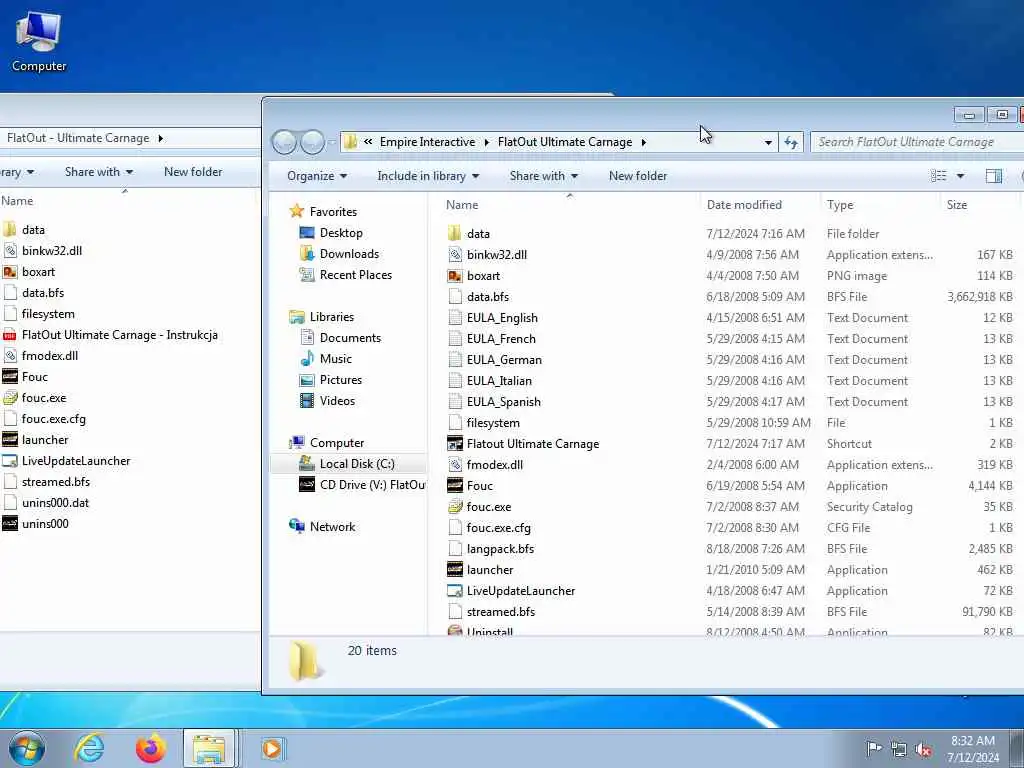This screenshot has height=768, width=1024.
Task: Open the Windows Start menu
Action: click(27, 748)
